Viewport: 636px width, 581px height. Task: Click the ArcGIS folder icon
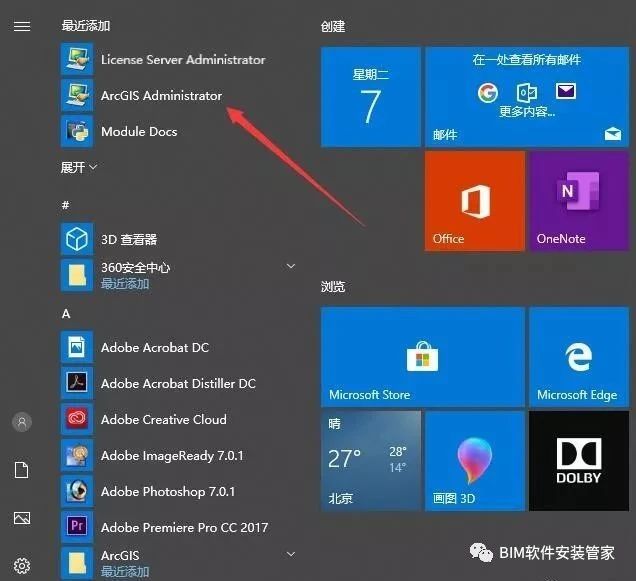[77, 563]
